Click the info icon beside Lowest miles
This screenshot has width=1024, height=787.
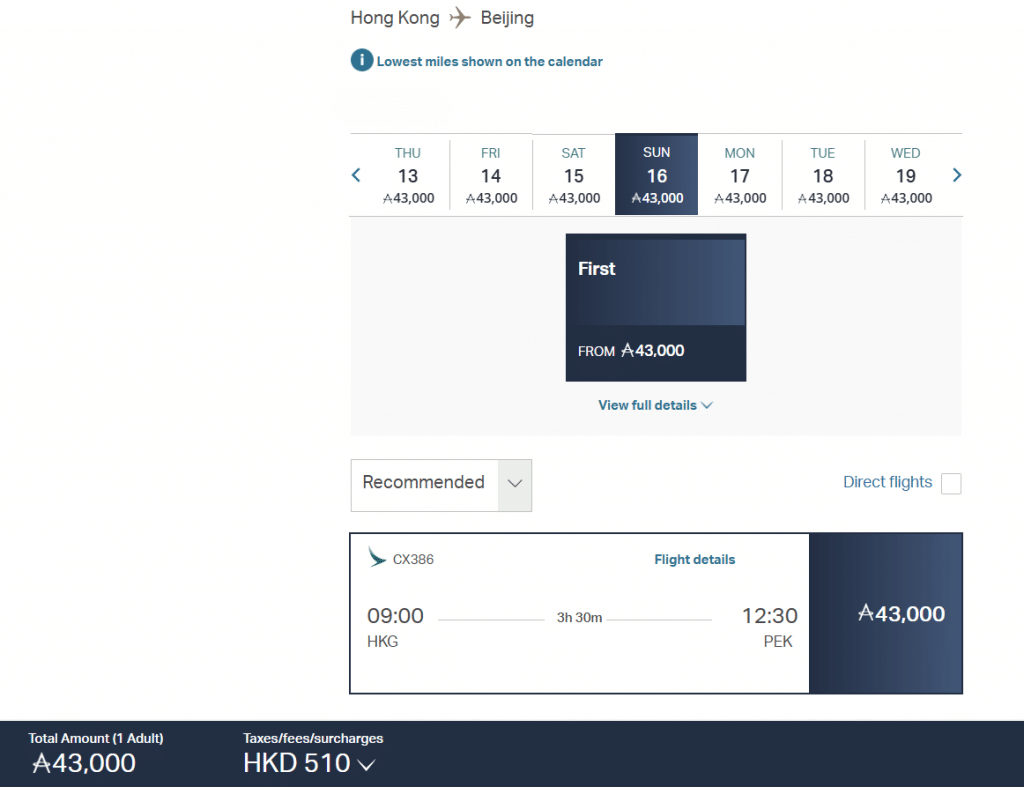(361, 61)
